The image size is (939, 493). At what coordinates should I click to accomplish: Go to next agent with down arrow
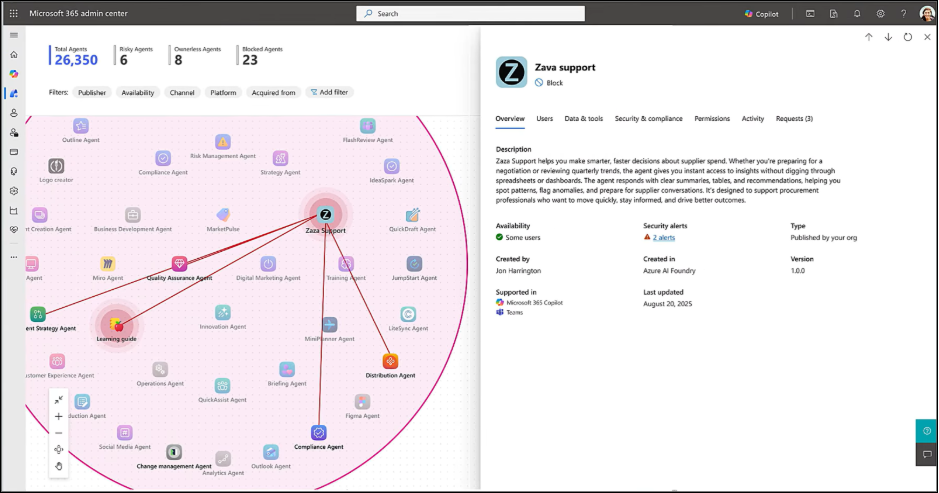[888, 37]
